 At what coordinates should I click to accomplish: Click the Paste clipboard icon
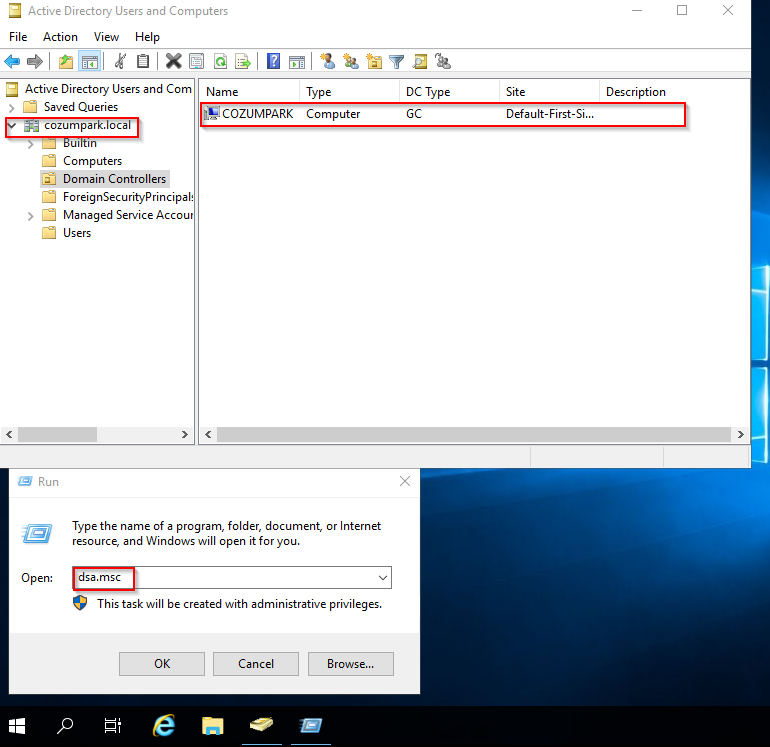pos(143,61)
